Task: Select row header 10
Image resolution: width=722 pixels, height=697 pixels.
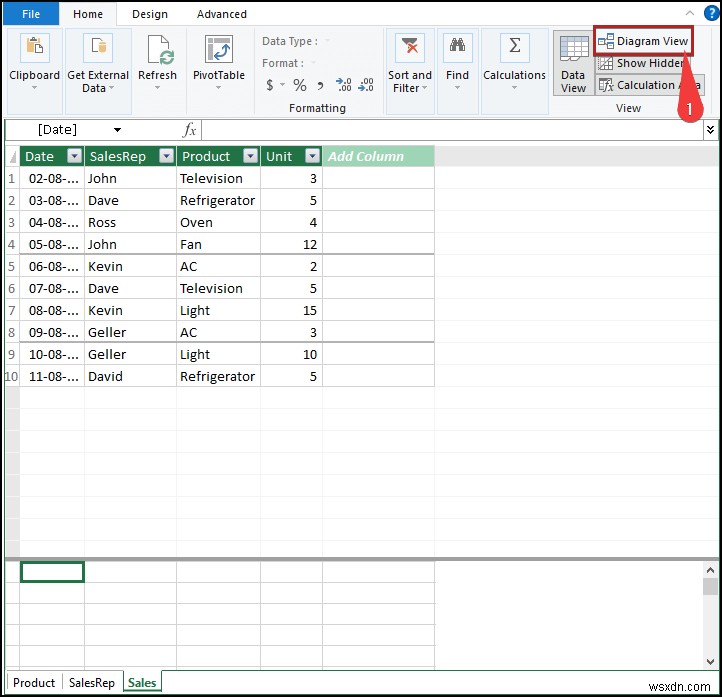Action: click(x=12, y=376)
